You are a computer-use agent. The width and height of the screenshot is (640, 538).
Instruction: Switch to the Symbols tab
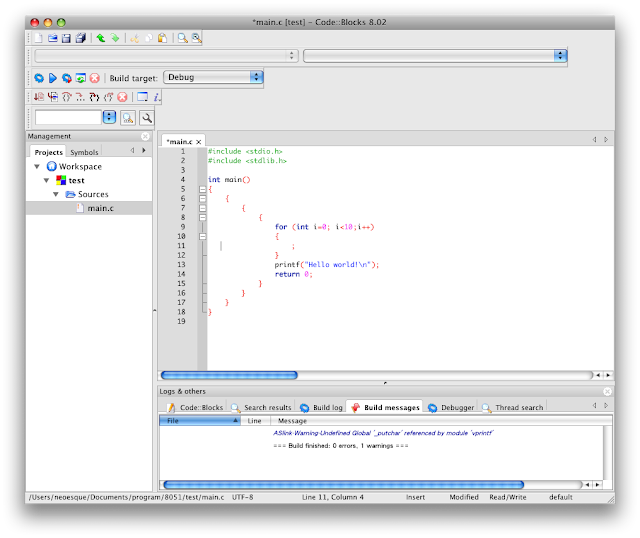(x=84, y=152)
